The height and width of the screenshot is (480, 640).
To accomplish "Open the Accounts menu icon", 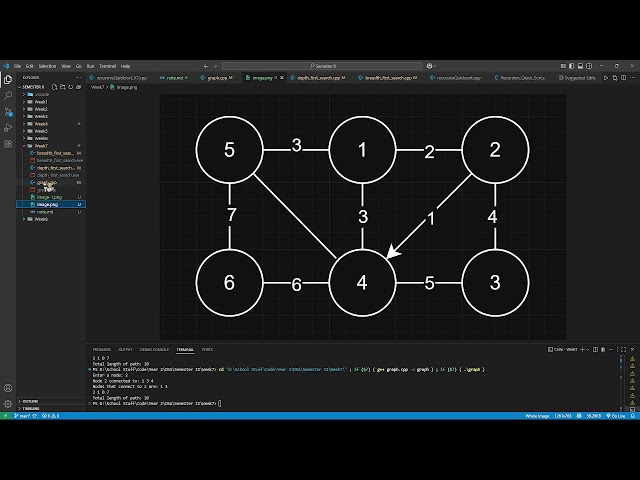I will click(8, 388).
